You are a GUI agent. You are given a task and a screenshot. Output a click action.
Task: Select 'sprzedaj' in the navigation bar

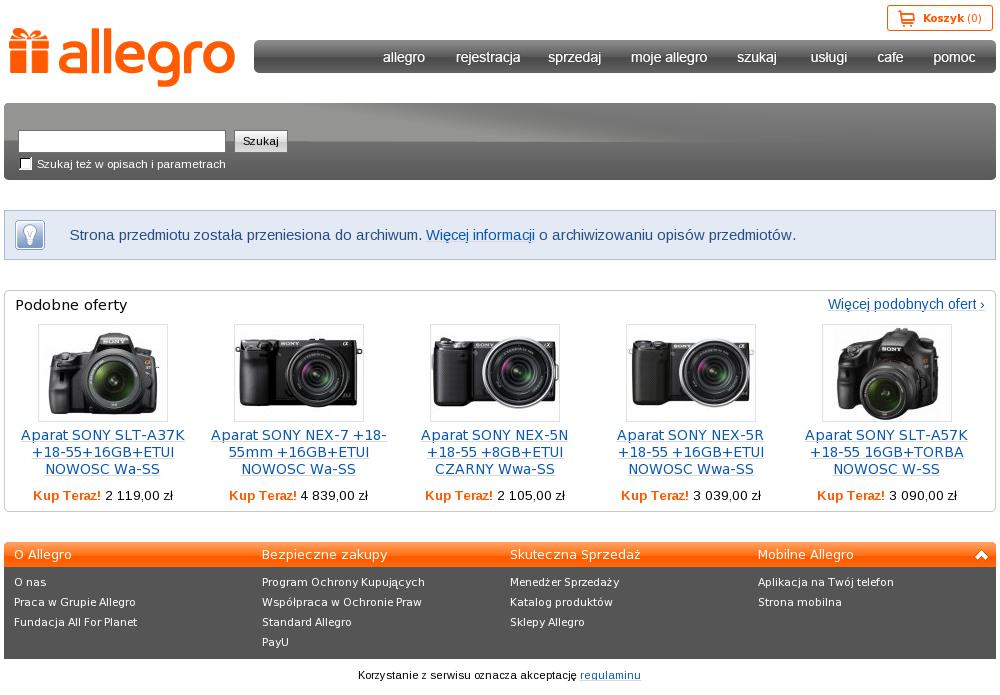[575, 57]
